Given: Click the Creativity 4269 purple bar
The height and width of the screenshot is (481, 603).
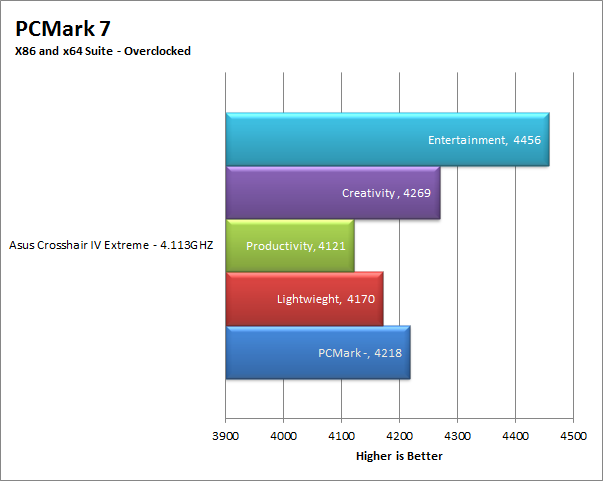Looking at the screenshot, I should pyautogui.click(x=333, y=193).
